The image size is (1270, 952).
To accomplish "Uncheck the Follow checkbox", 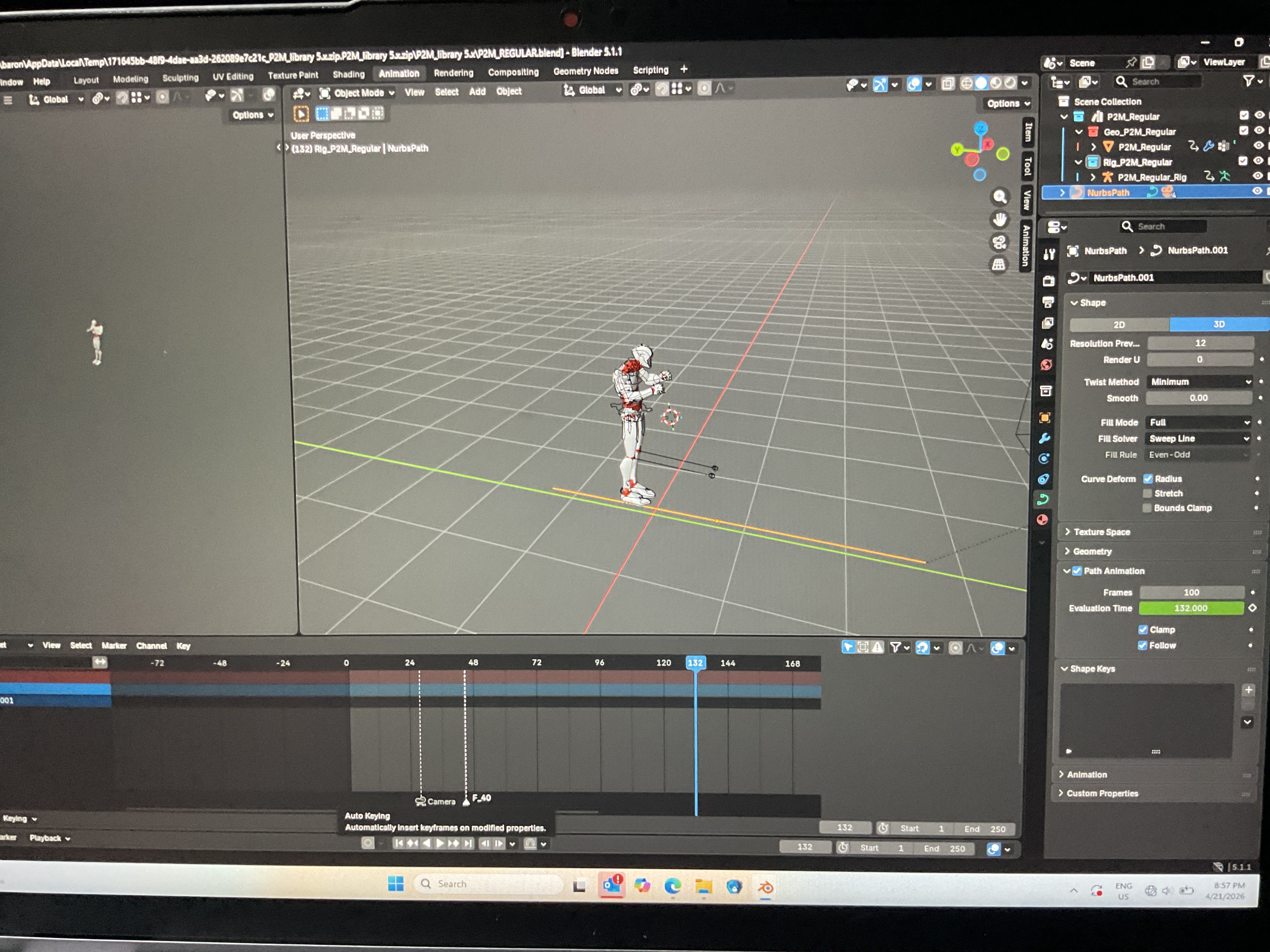I will pos(1142,646).
